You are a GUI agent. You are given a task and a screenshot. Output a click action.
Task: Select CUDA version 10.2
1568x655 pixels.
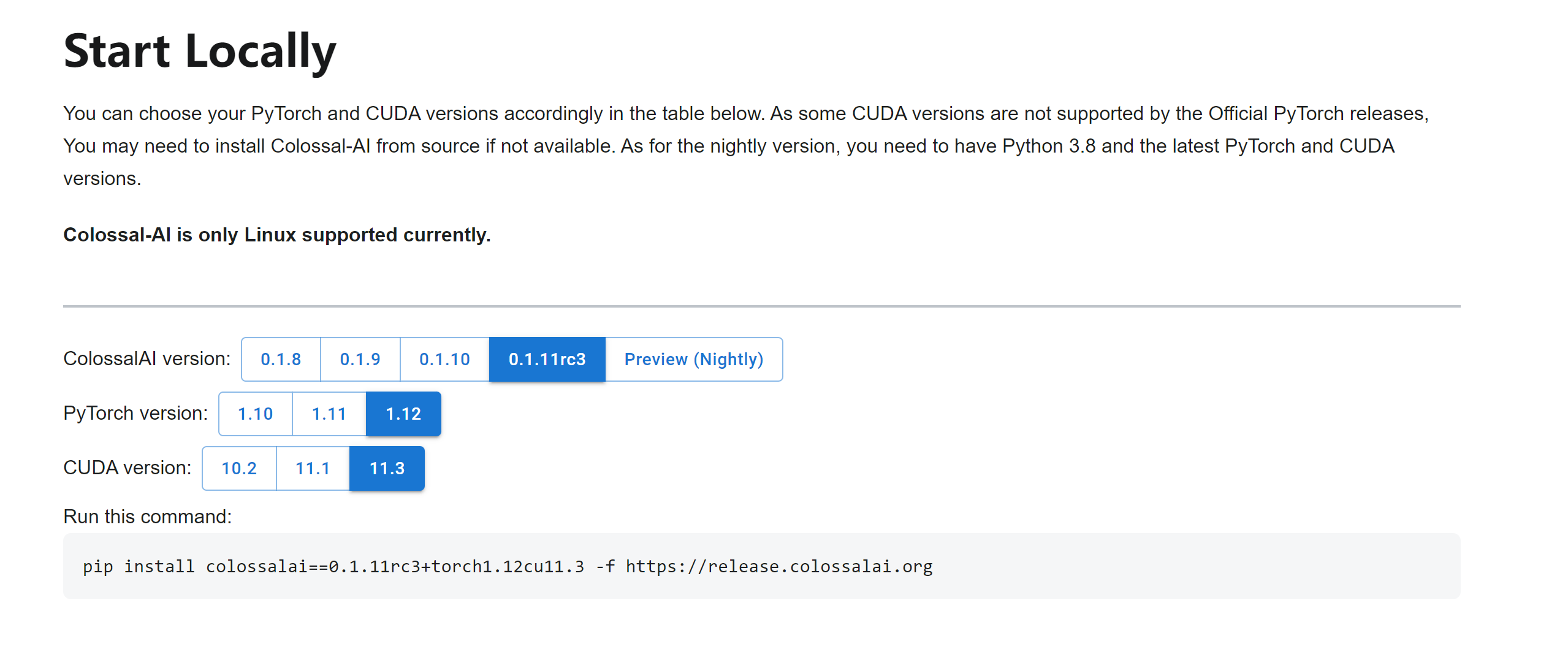tap(239, 468)
